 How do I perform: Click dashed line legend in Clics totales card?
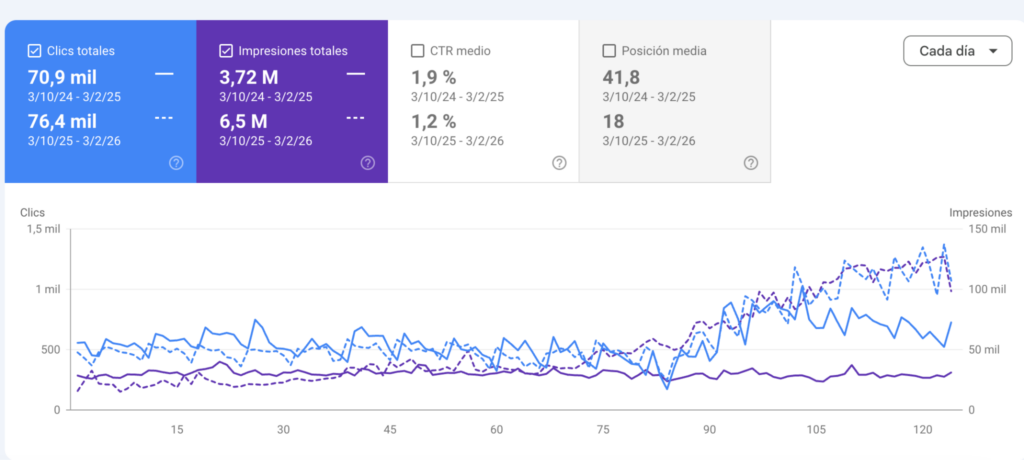(164, 118)
